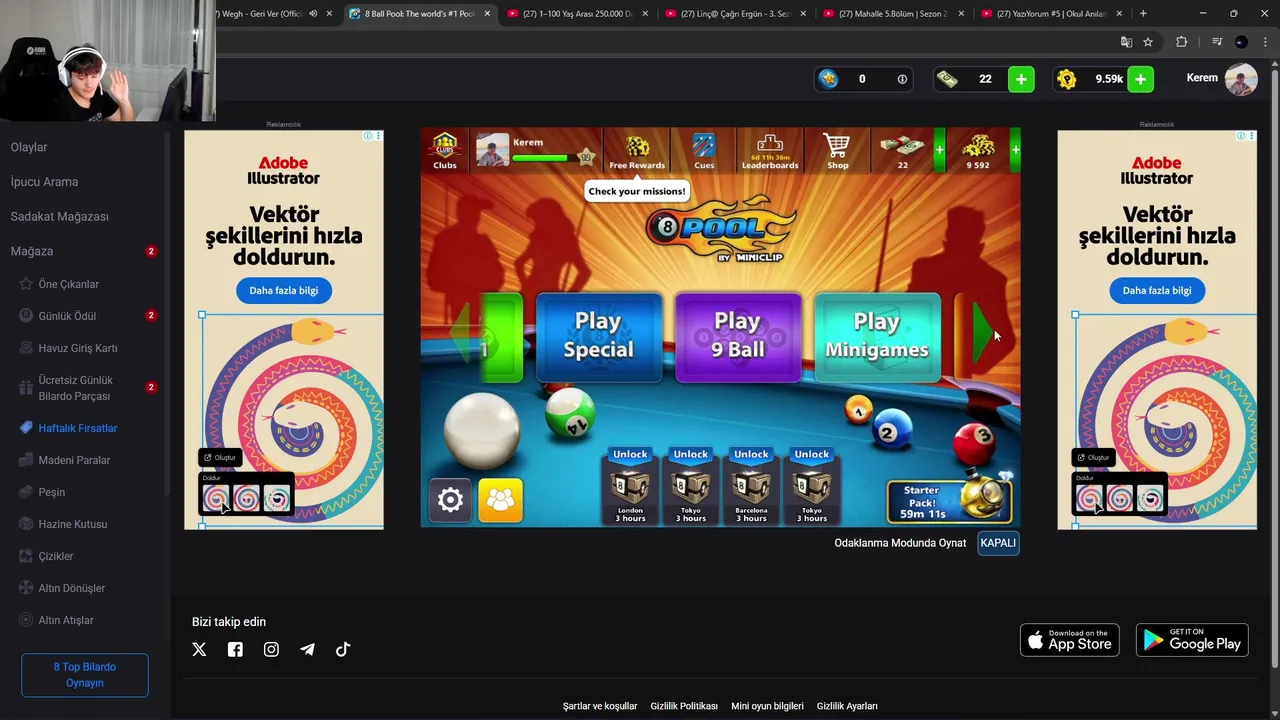
Task: Click the info icon beside 0 points
Action: 902,79
